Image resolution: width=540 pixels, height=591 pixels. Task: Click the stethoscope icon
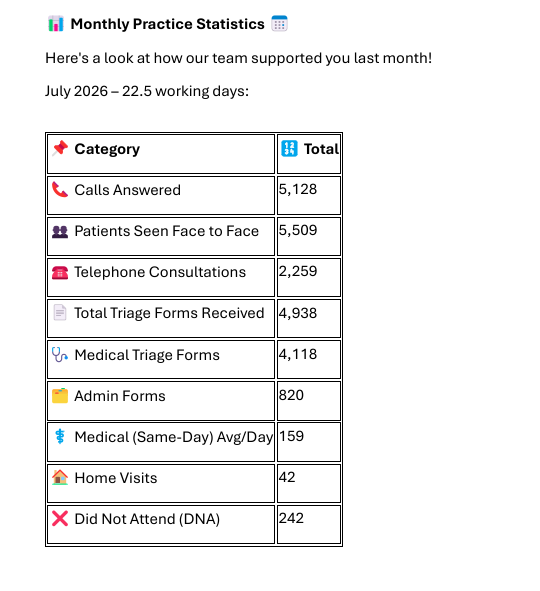tap(60, 355)
